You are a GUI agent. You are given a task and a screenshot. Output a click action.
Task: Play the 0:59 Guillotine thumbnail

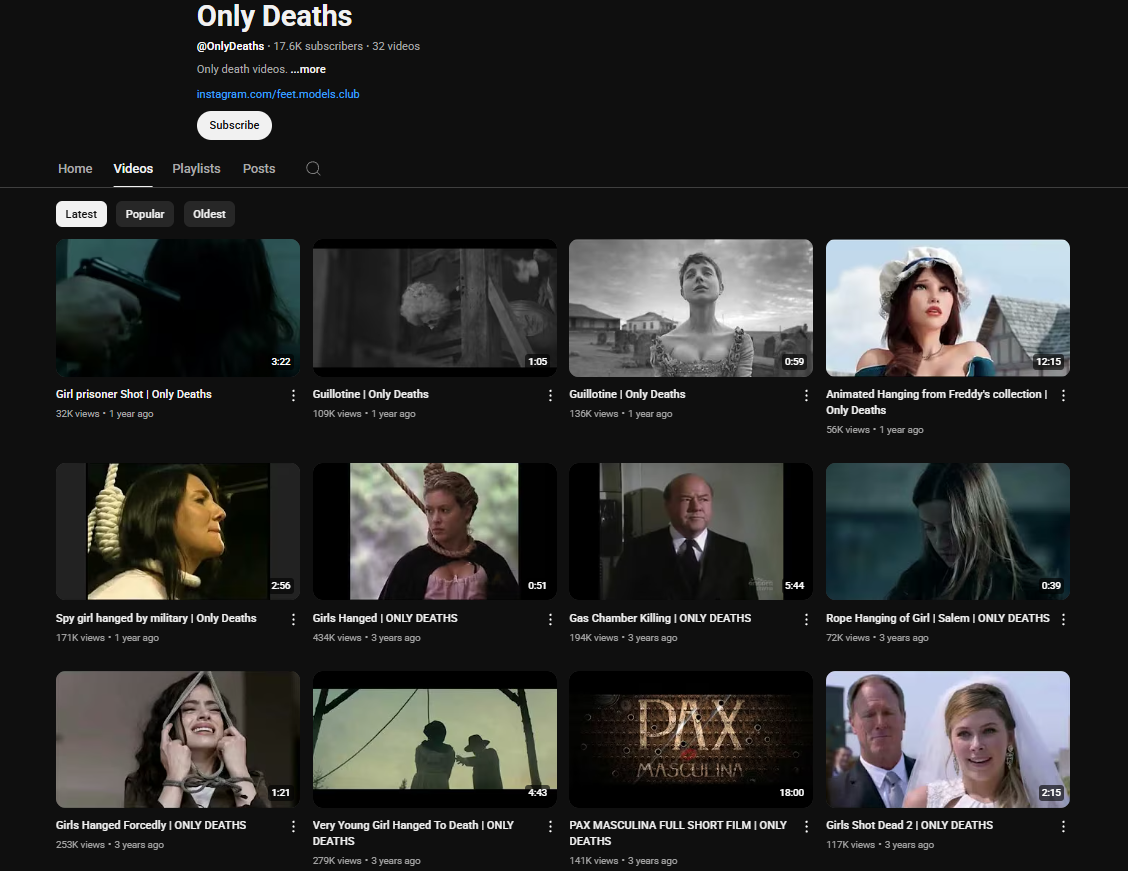click(691, 308)
